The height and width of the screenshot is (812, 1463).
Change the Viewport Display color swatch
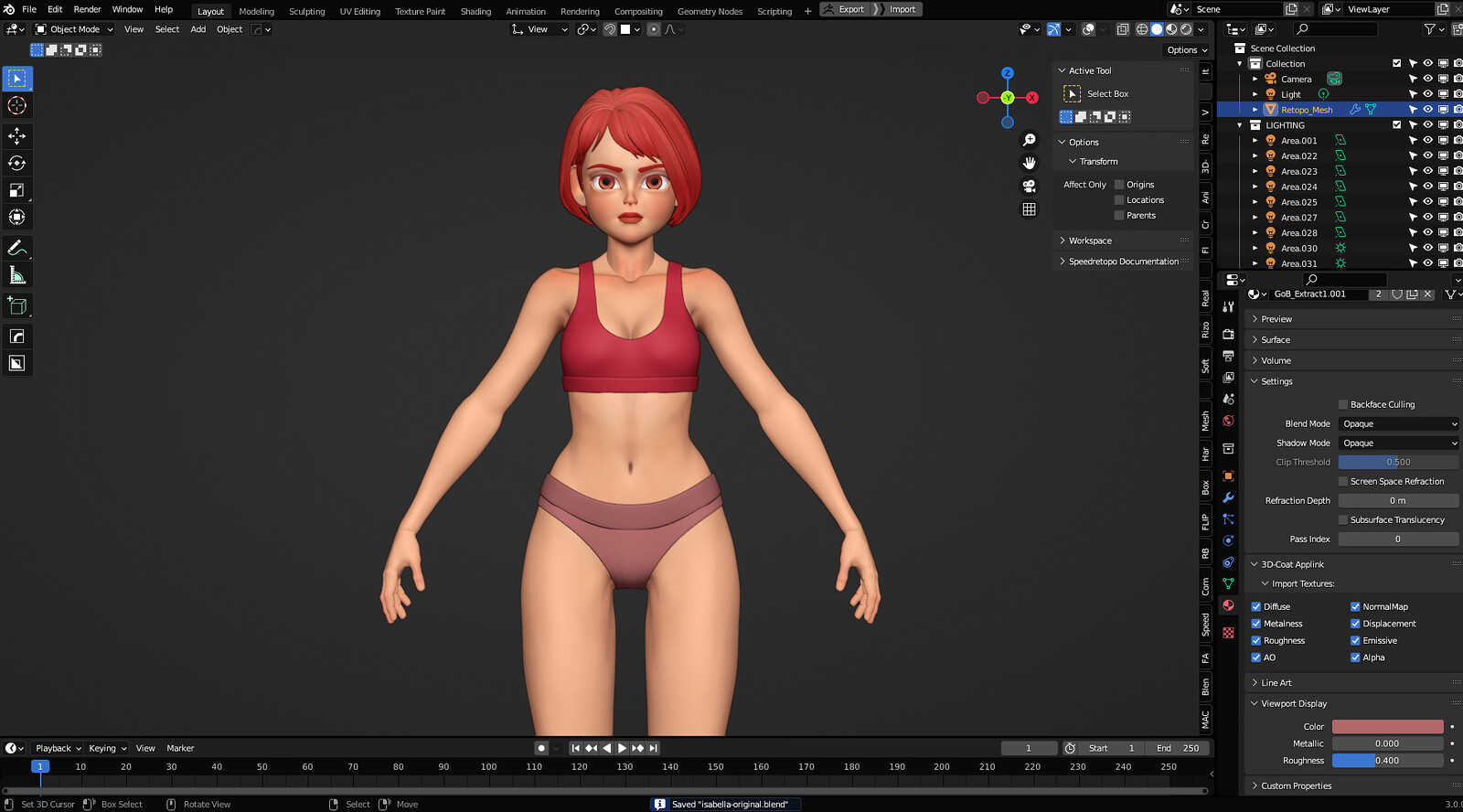(x=1387, y=726)
